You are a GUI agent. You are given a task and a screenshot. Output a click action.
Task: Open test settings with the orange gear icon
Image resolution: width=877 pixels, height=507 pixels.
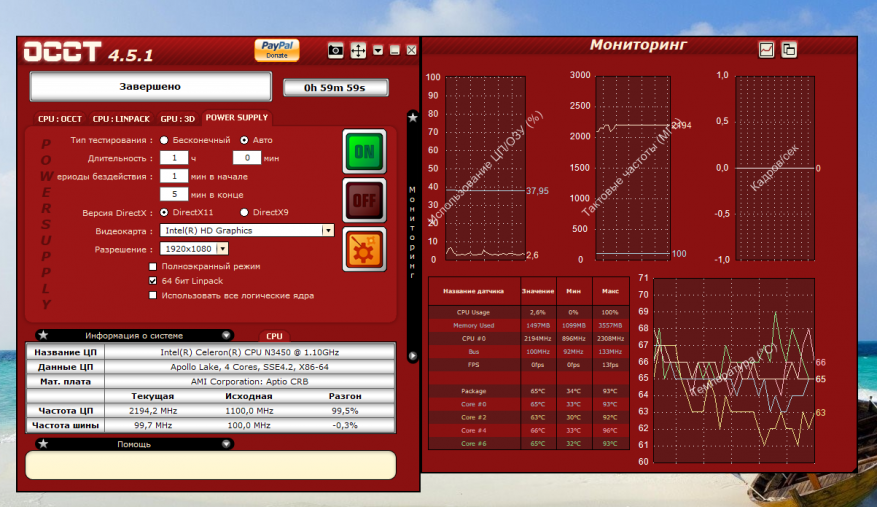click(x=364, y=250)
